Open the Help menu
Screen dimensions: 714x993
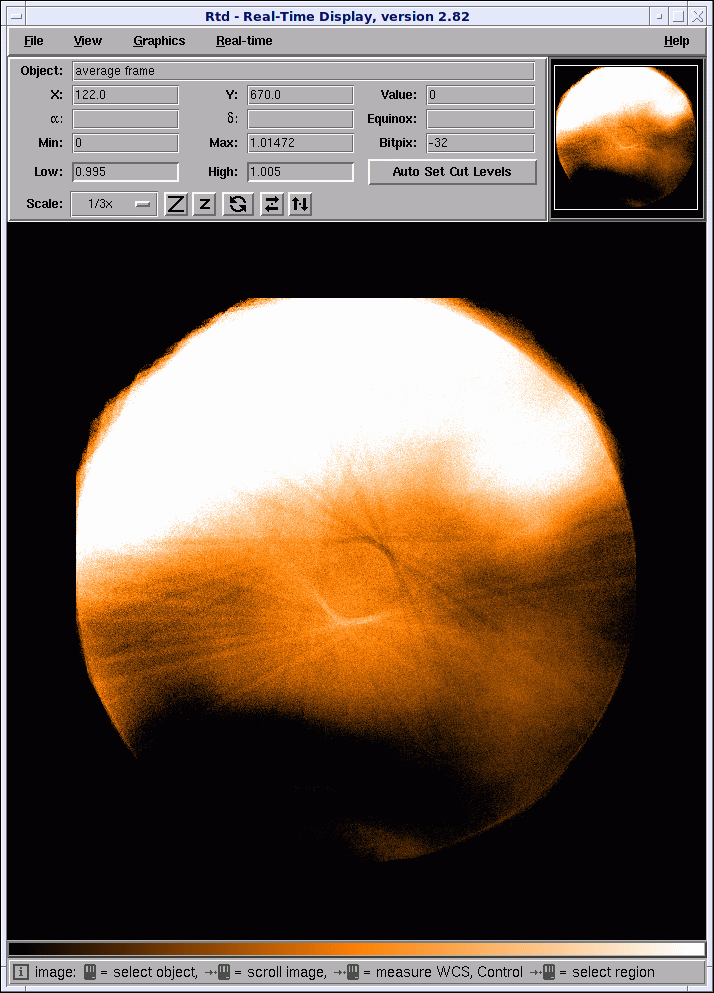pyautogui.click(x=676, y=41)
